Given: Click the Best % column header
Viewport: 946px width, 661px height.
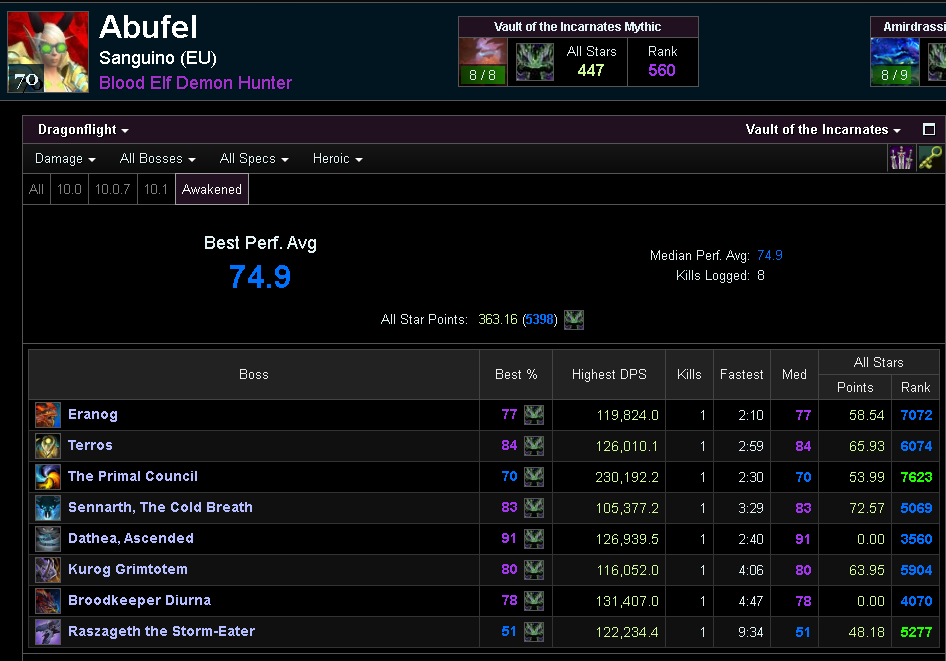Looking at the screenshot, I should [x=516, y=375].
